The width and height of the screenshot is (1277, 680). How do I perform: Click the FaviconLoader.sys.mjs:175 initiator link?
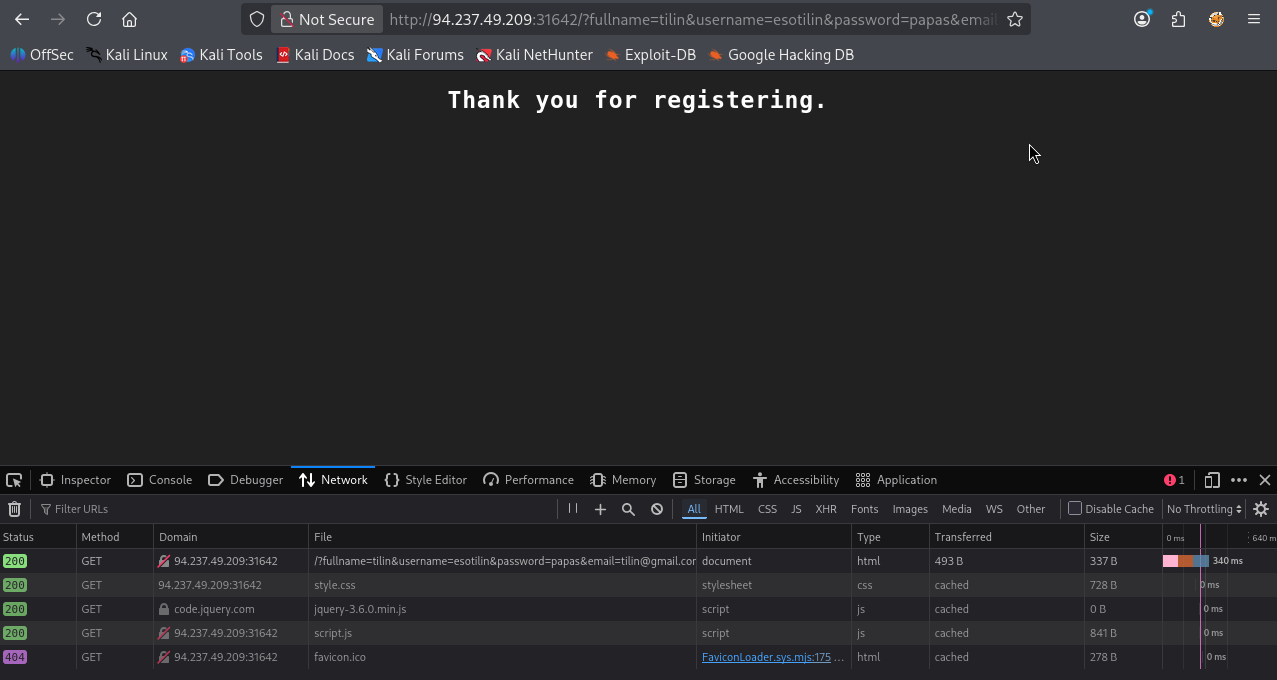point(766,657)
